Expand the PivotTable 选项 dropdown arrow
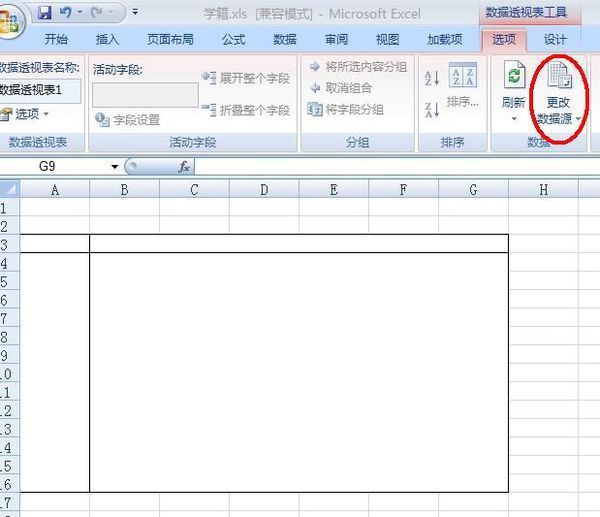Image resolution: width=600 pixels, height=517 pixels. pos(46,114)
